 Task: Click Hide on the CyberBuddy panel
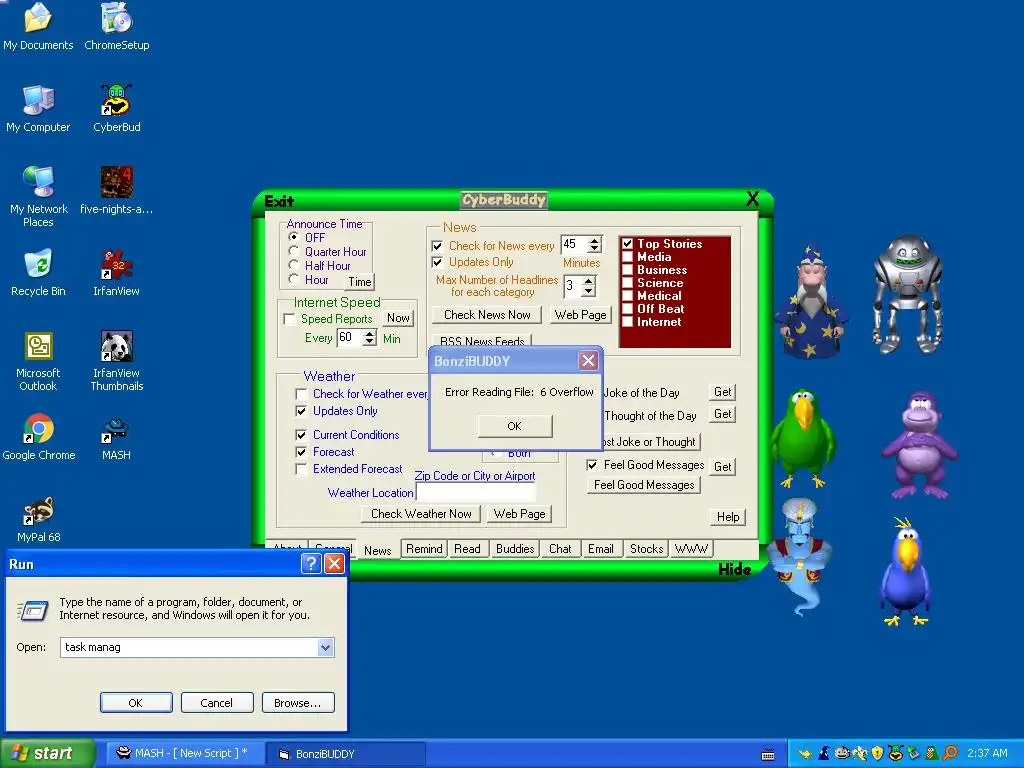tap(734, 569)
